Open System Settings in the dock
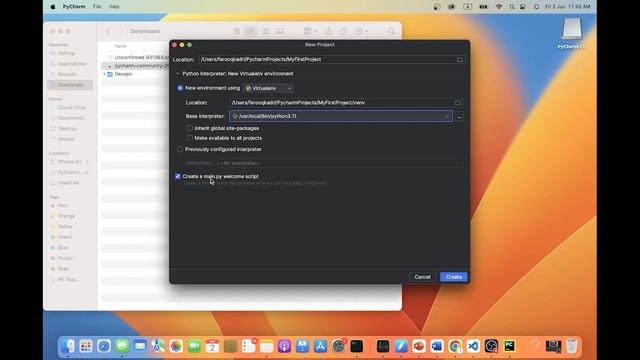This screenshot has height=360, width=640. click(338, 346)
